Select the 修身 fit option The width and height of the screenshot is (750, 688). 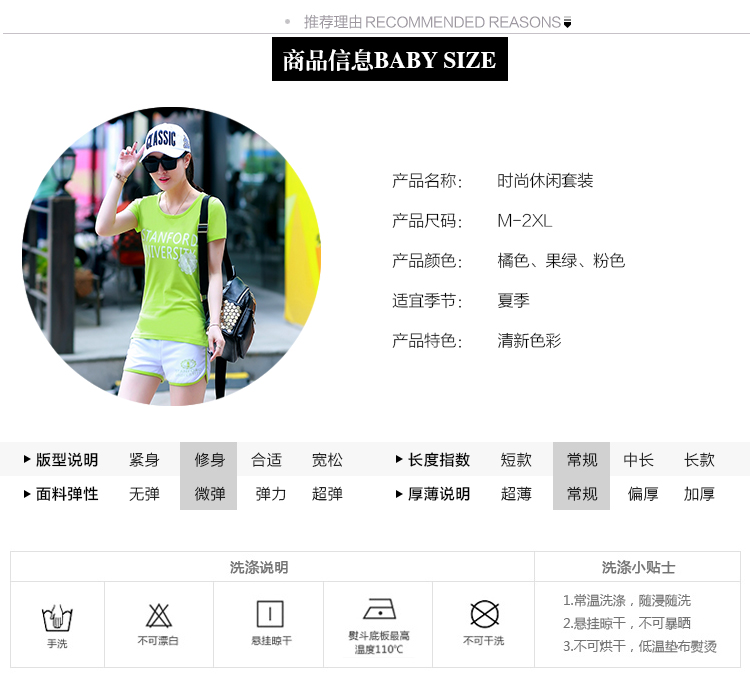click(x=209, y=460)
